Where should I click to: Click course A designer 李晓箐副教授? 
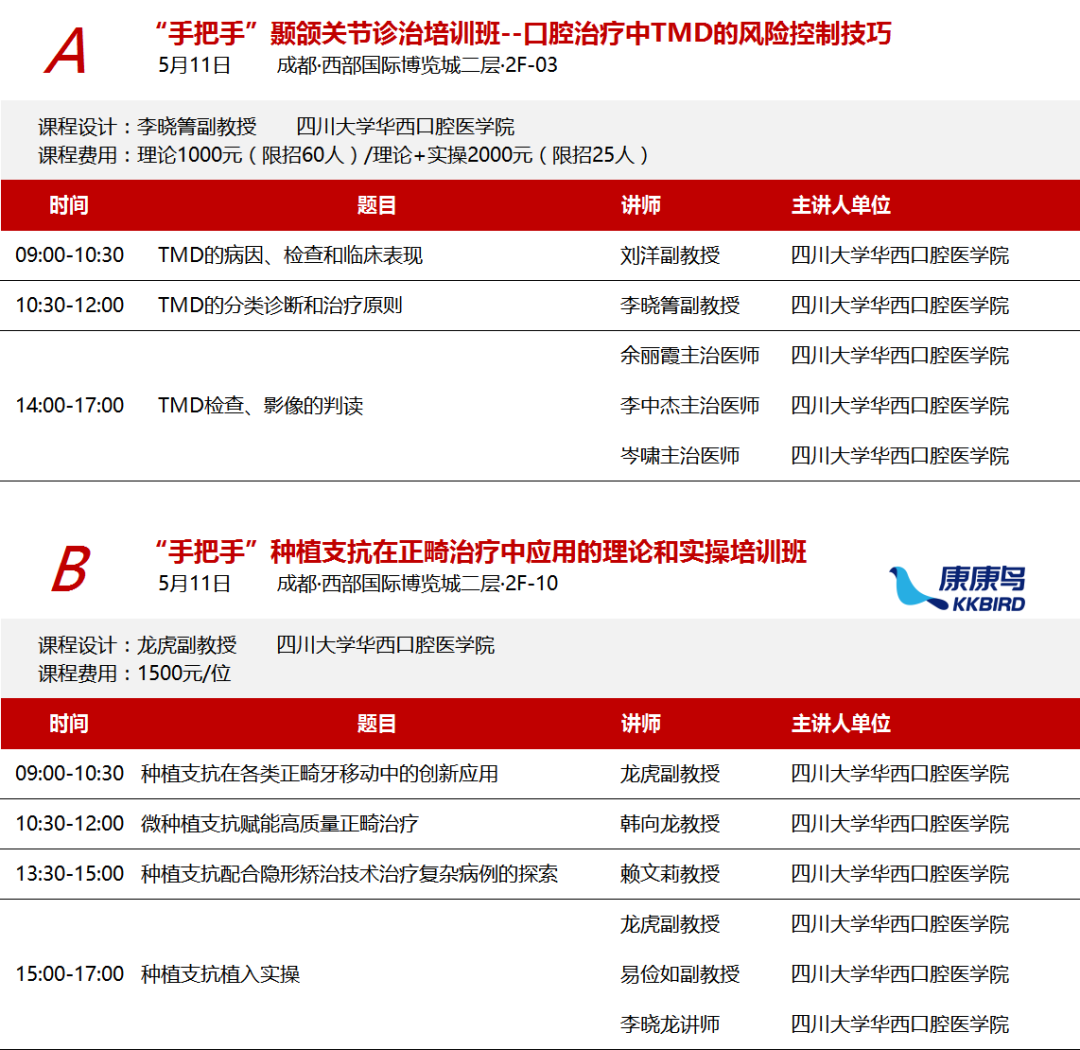coord(196,127)
